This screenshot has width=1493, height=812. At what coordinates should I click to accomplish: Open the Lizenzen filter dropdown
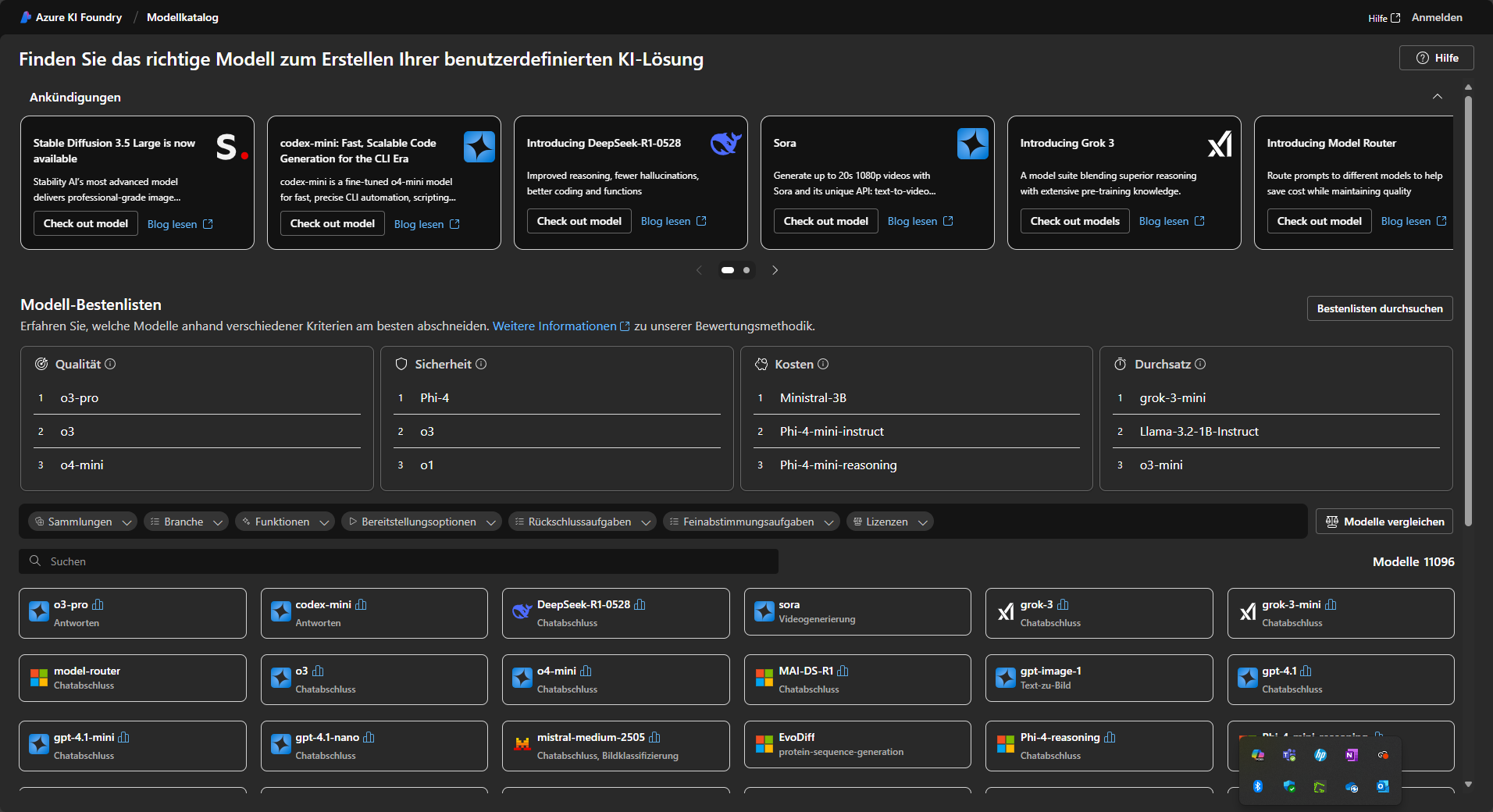[890, 522]
